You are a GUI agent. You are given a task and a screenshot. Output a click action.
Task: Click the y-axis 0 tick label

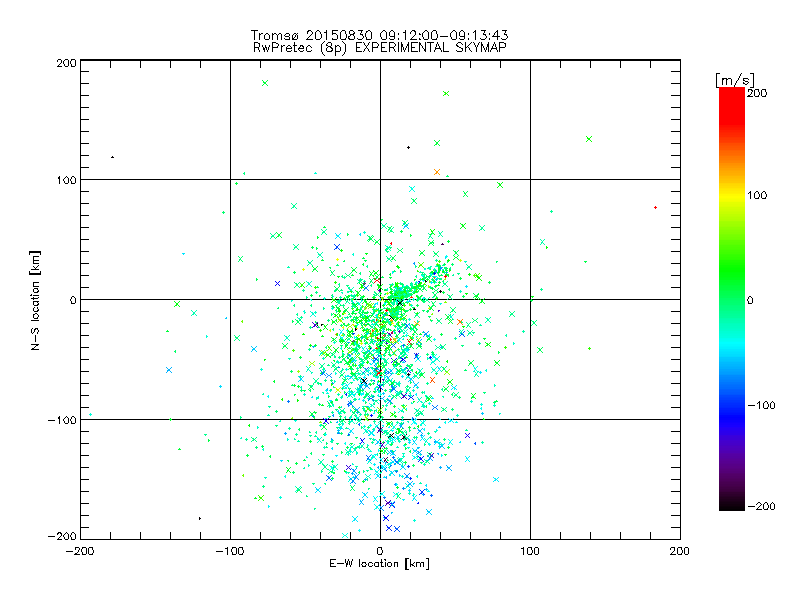[73, 301]
